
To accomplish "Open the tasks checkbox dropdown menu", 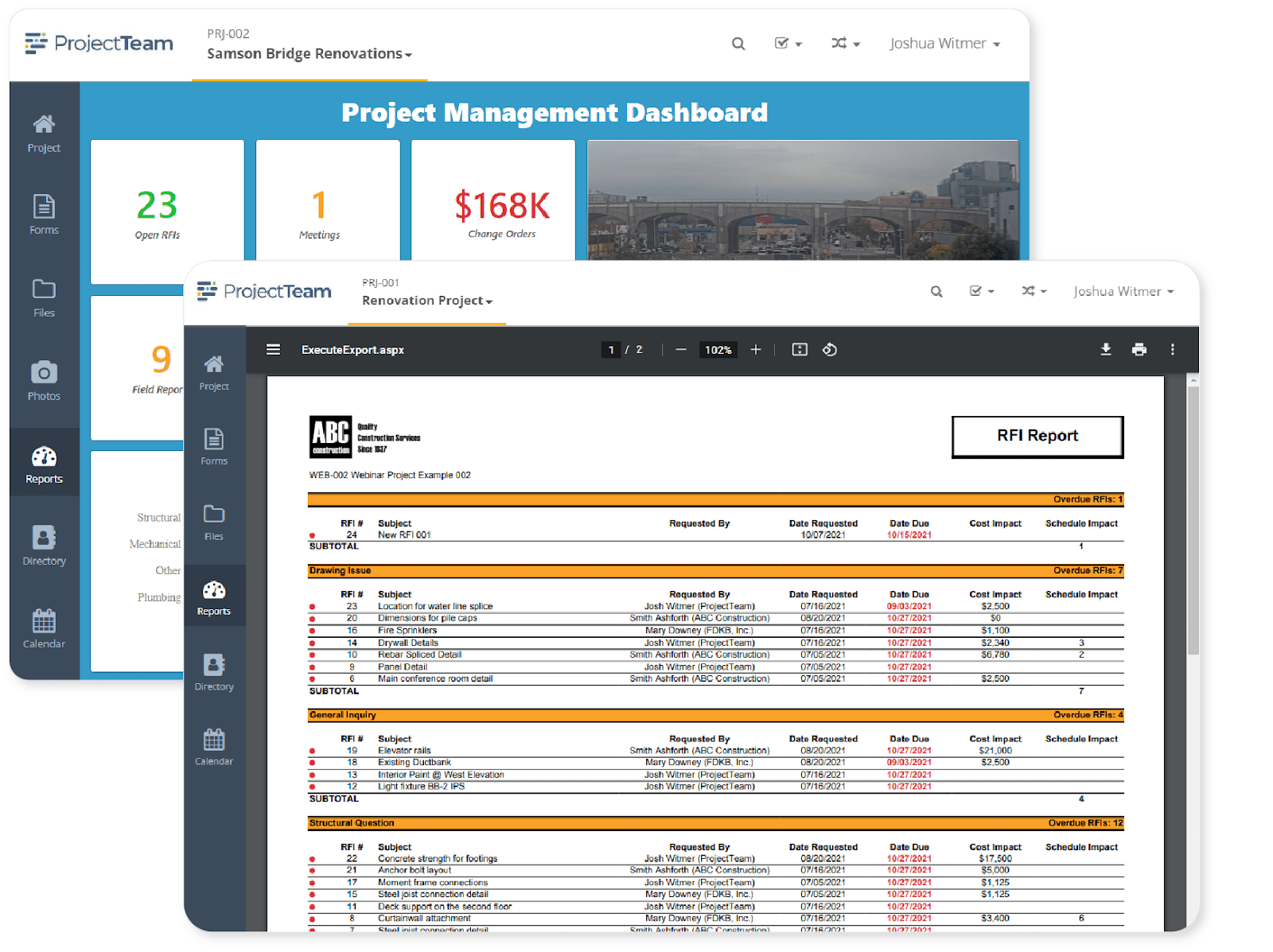I will [x=981, y=291].
